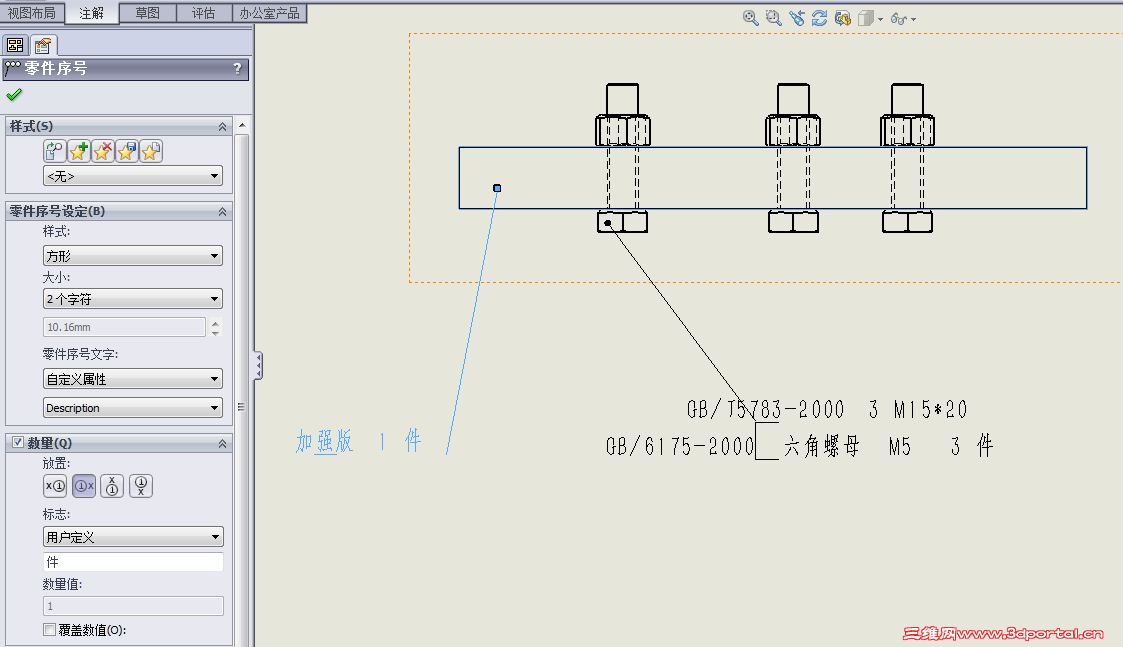Viewport: 1123px width, 647px height.
Task: Return to the previous view
Action: pyautogui.click(x=796, y=18)
